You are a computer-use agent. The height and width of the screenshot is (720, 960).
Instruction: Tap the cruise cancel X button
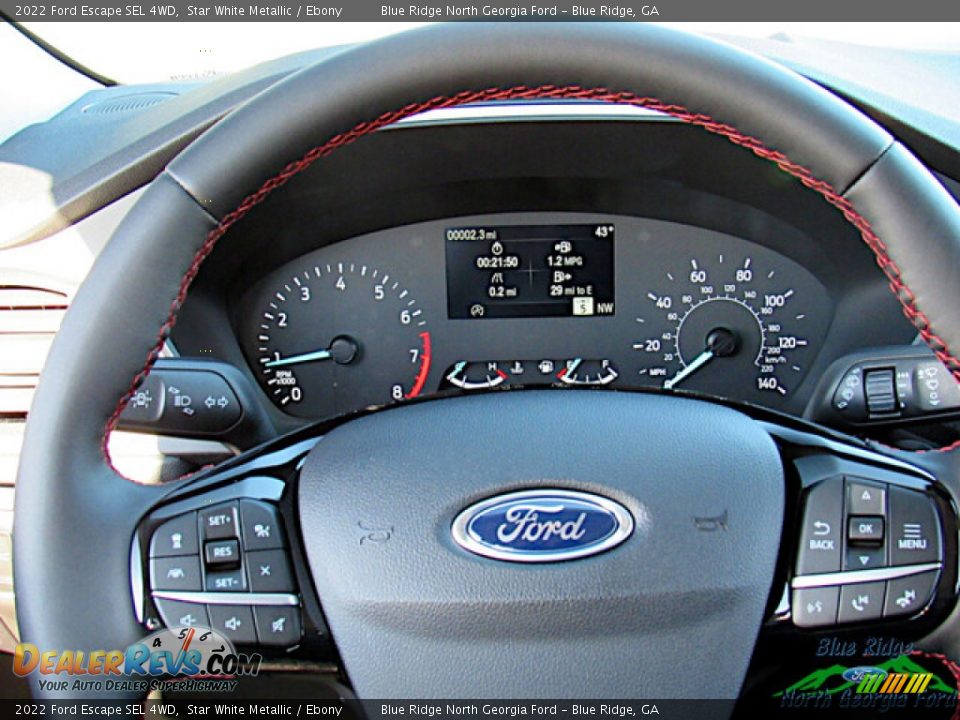(266, 570)
